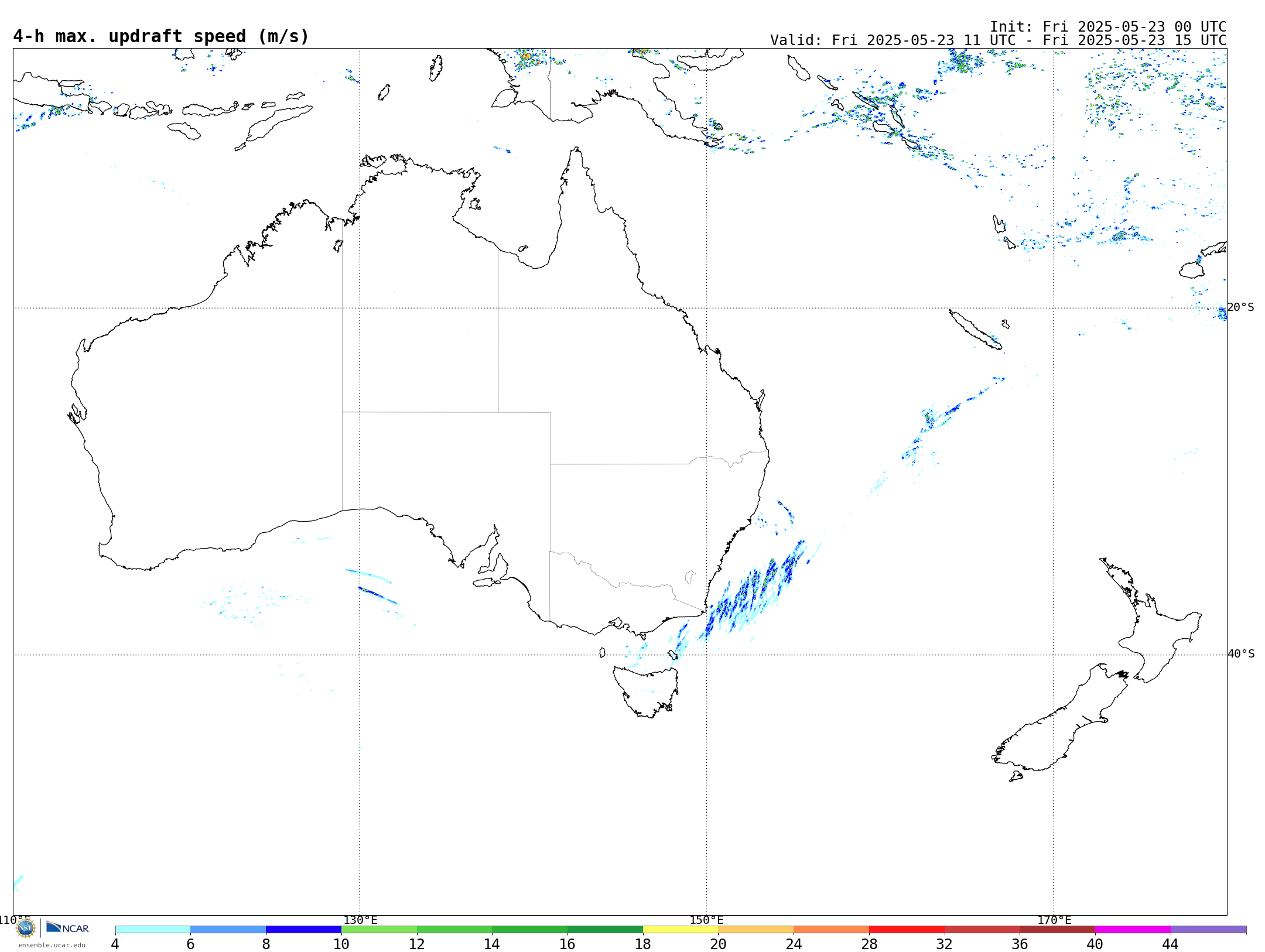Select the plot title '4-h max. updraft speed (m/s)'
The height and width of the screenshot is (952, 1265).
161,36
